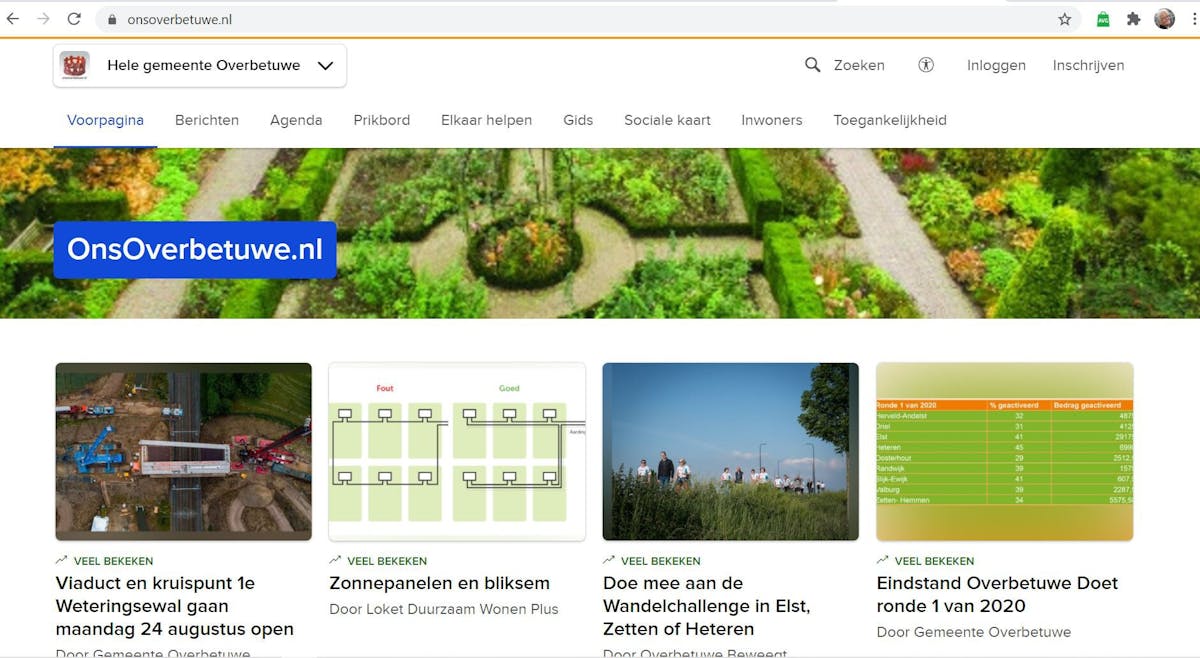Expand the Hele gemeente Overbetuwe dropdown

[325, 66]
